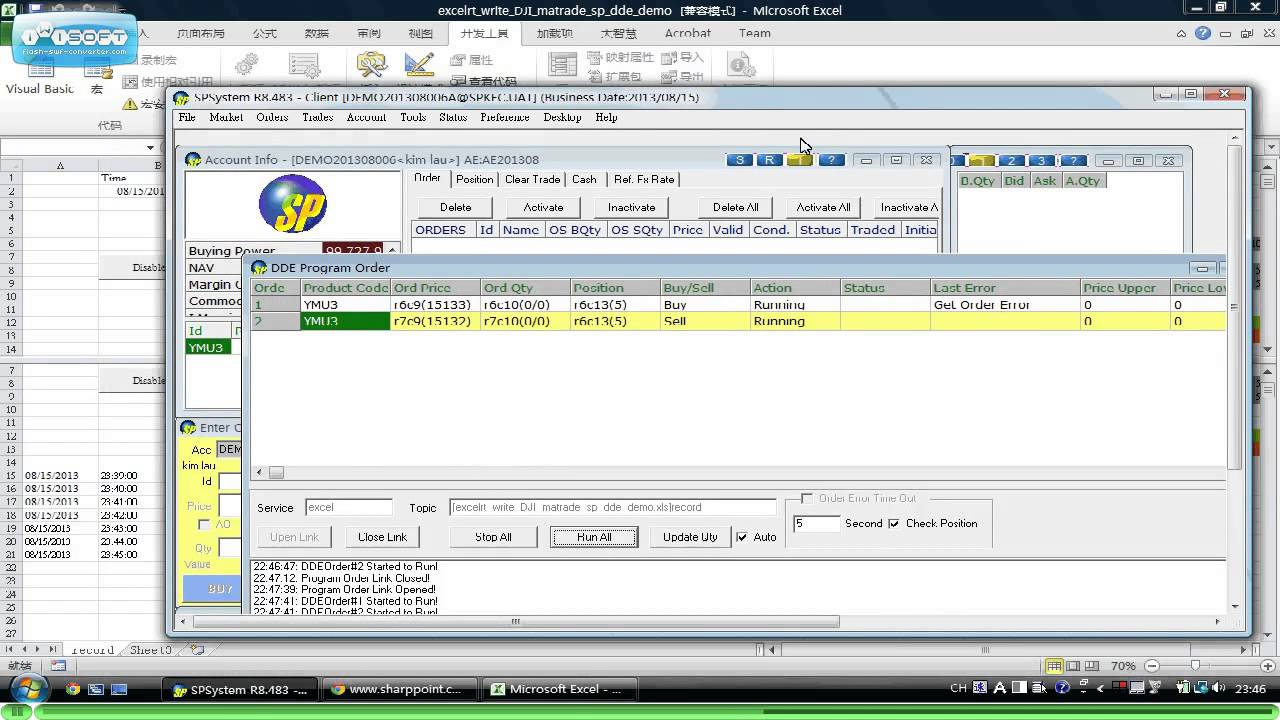The width and height of the screenshot is (1280, 720).
Task: Open the Excel help icon at top right
Action: click(x=1203, y=33)
